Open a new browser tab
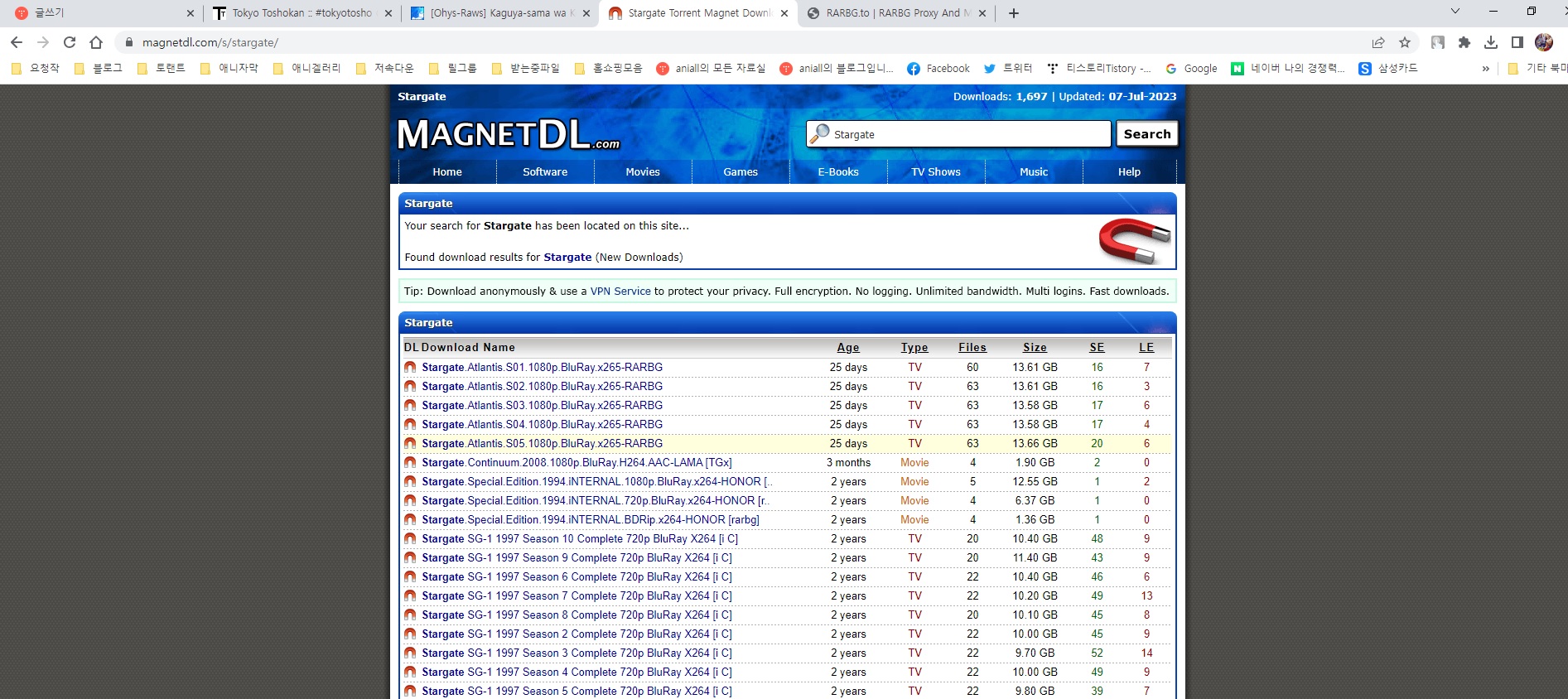 point(1014,13)
